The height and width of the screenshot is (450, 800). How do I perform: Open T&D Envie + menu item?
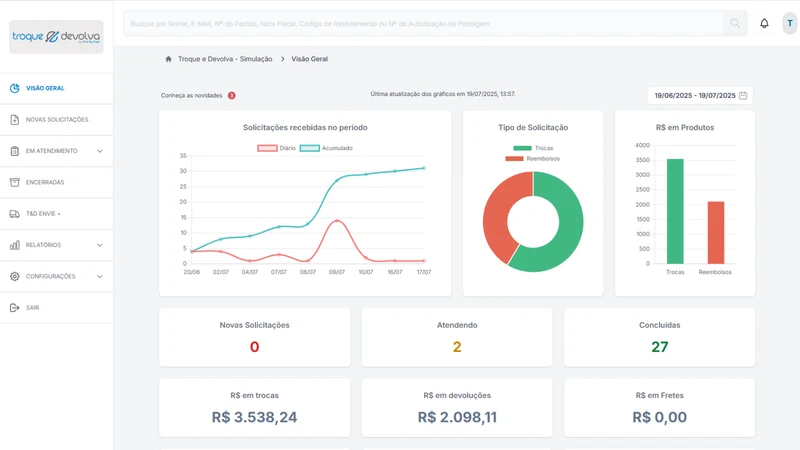point(56,214)
